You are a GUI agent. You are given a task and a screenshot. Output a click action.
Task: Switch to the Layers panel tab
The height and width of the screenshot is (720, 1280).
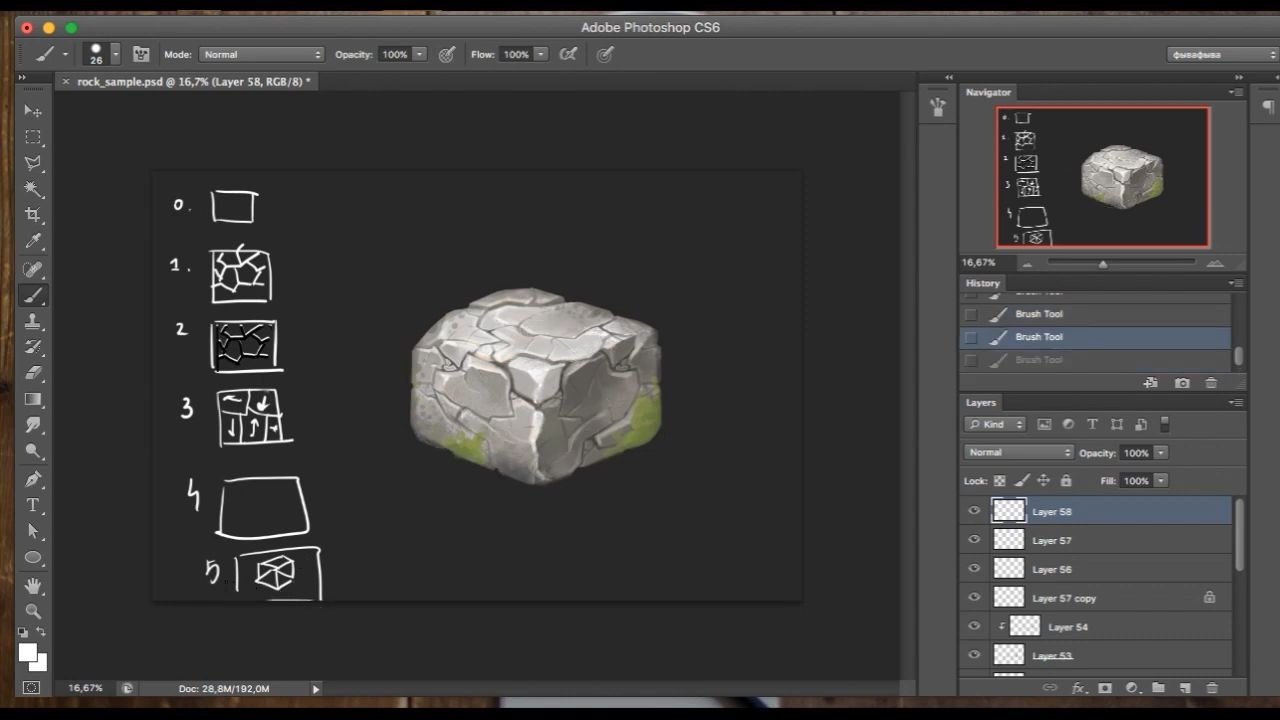(980, 402)
